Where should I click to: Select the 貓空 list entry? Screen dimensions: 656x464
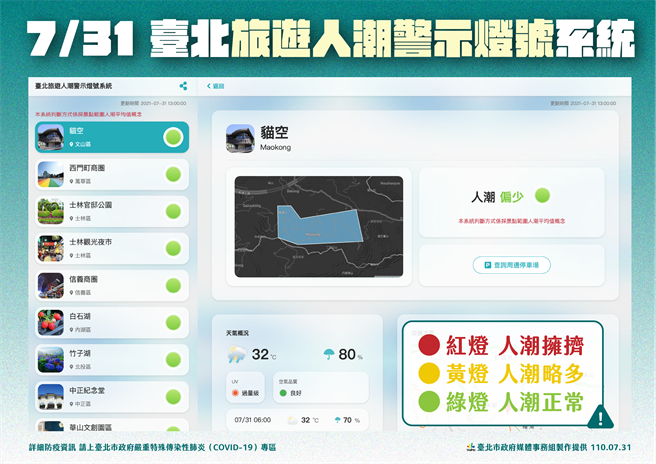(112, 137)
